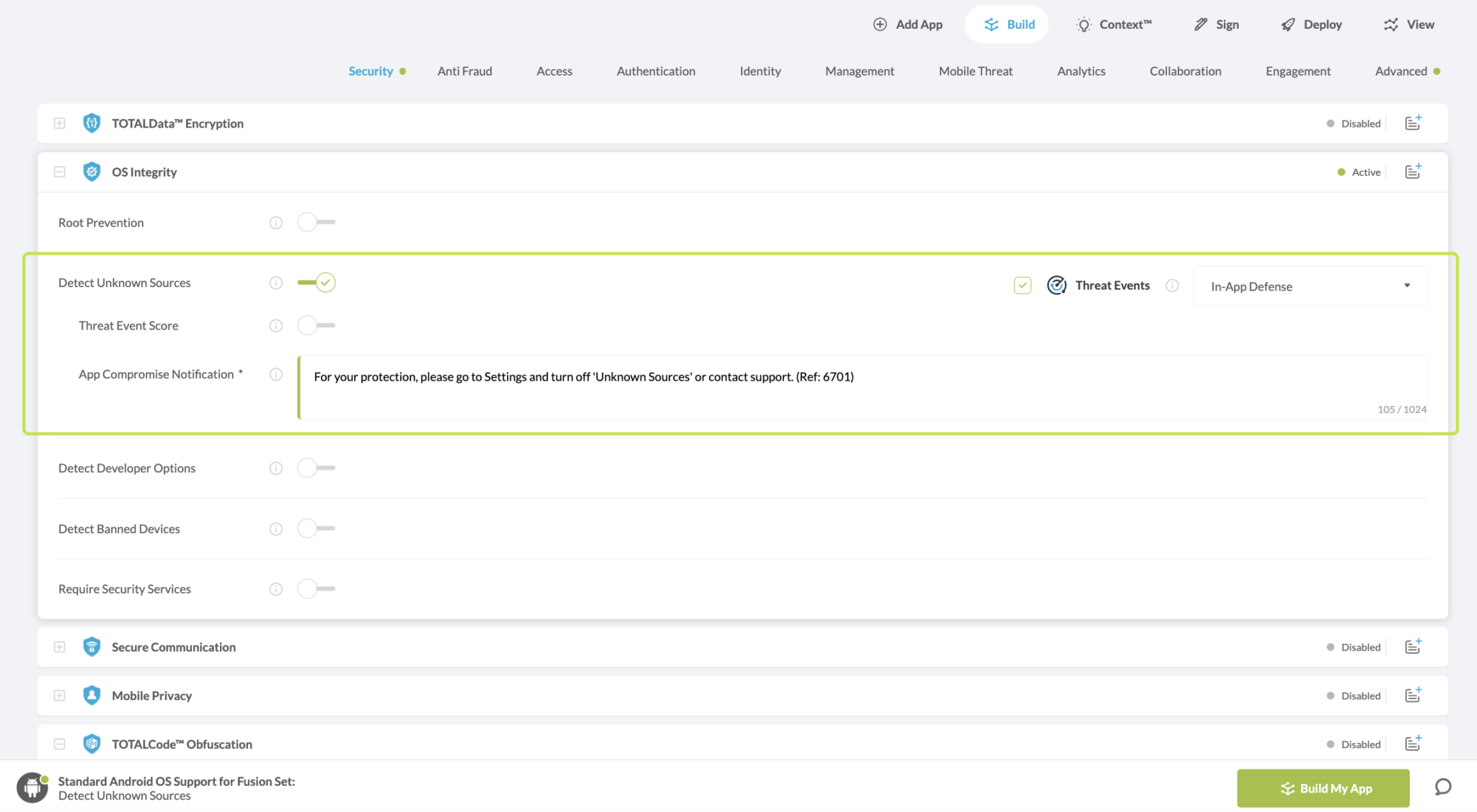
Task: Click App Compromise Notification text field
Action: pos(862,387)
